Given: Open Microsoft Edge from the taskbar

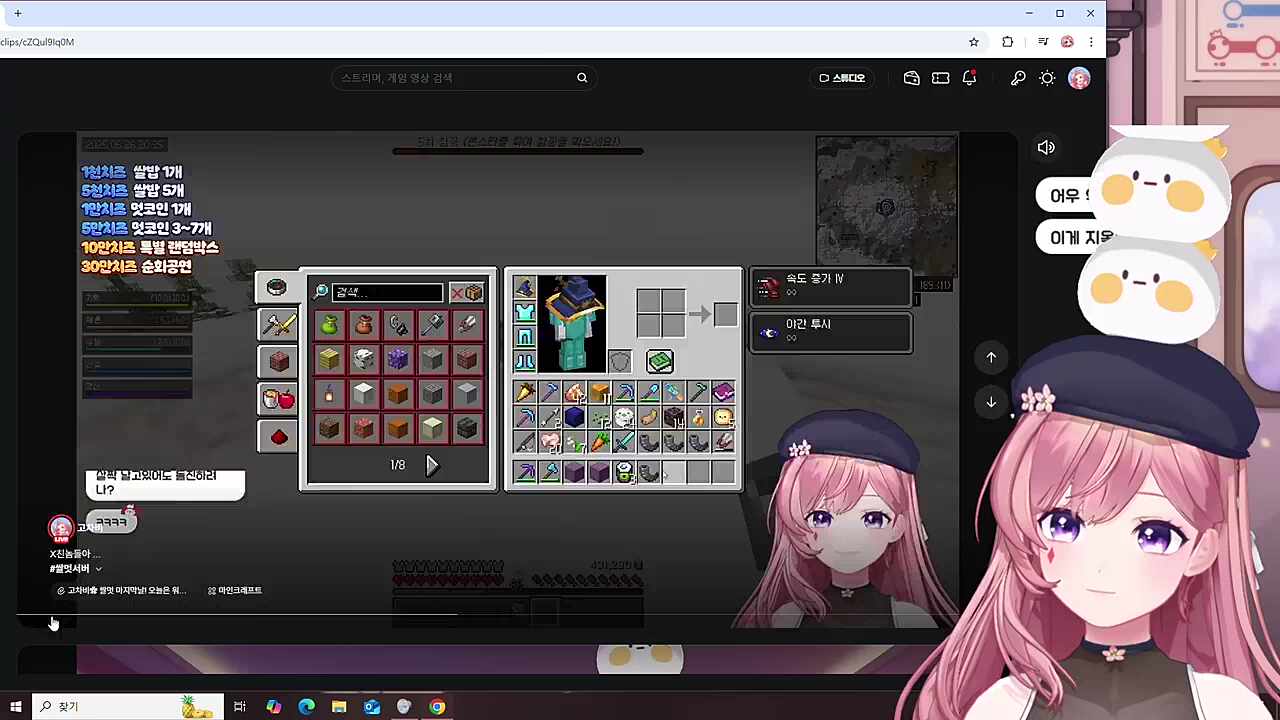Looking at the screenshot, I should [306, 707].
